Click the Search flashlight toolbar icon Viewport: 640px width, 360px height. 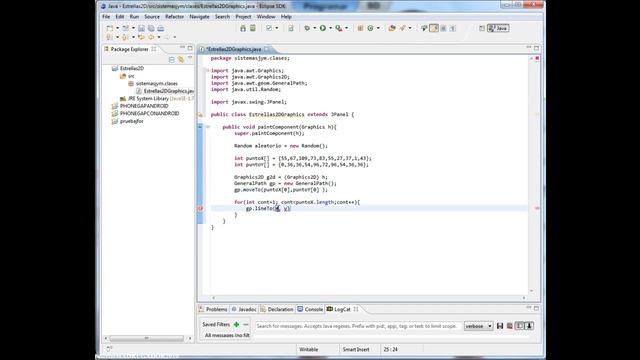[403, 28]
